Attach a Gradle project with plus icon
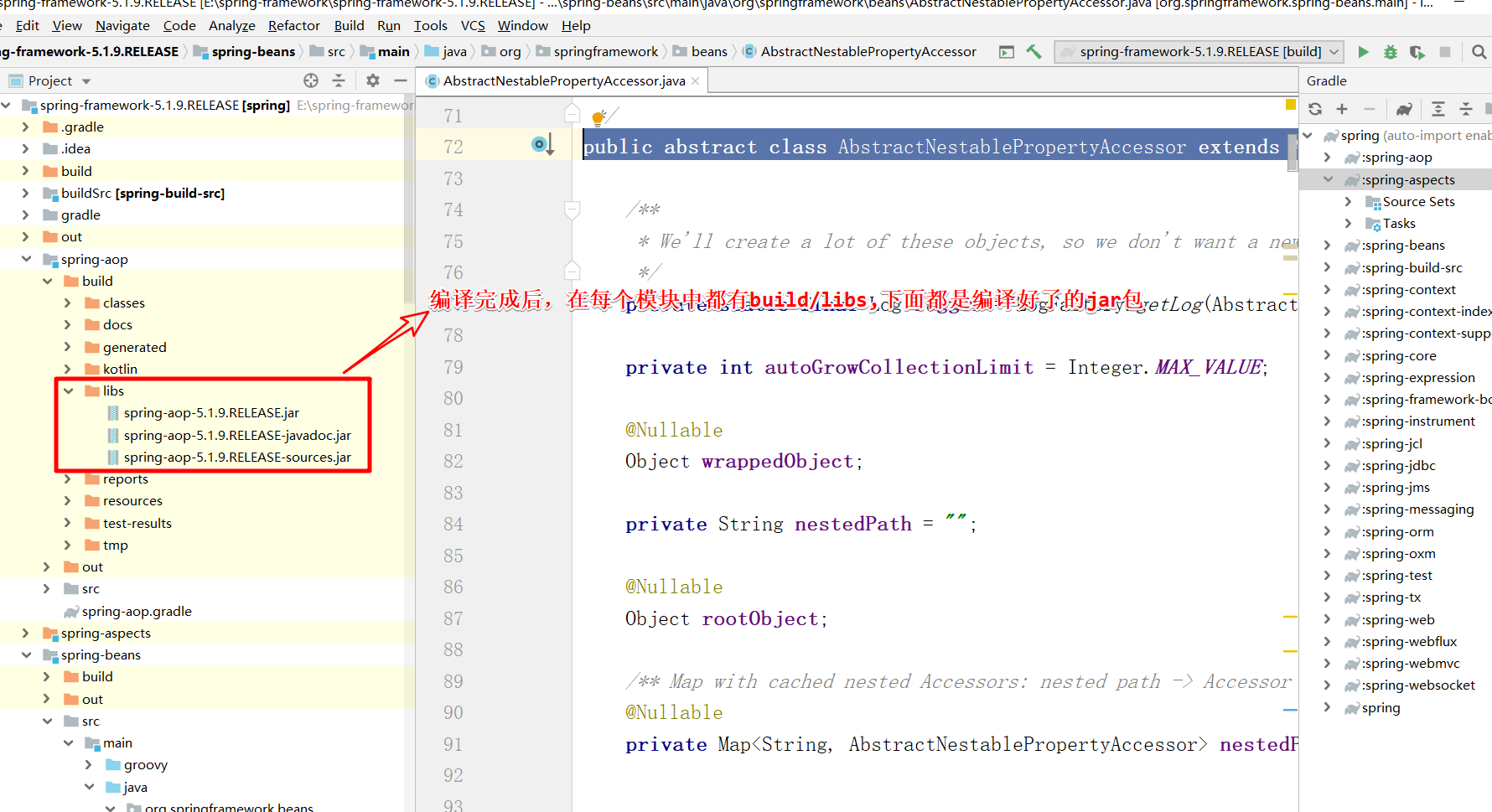 (x=1342, y=109)
